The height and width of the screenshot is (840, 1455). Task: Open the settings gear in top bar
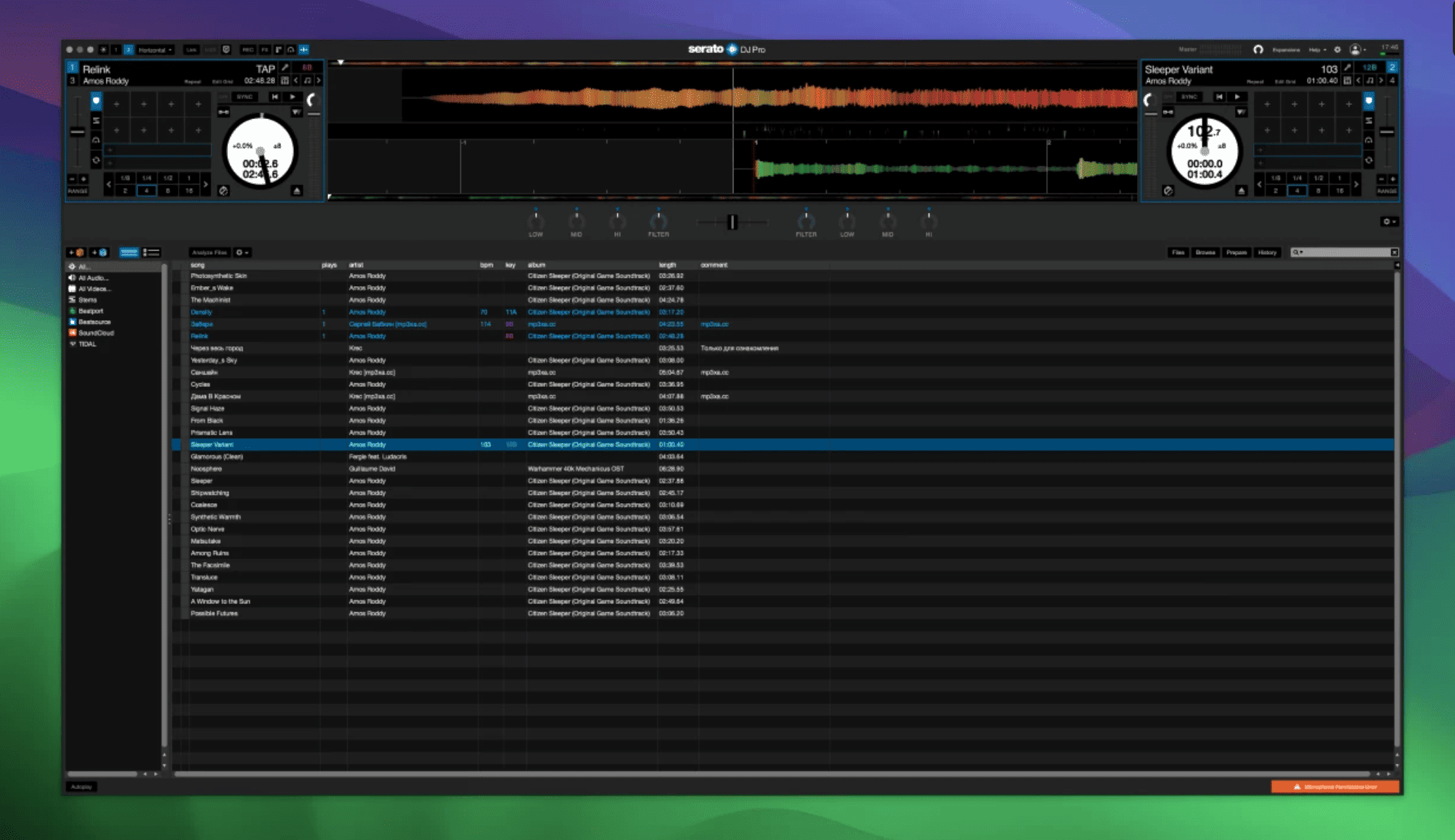(1337, 49)
